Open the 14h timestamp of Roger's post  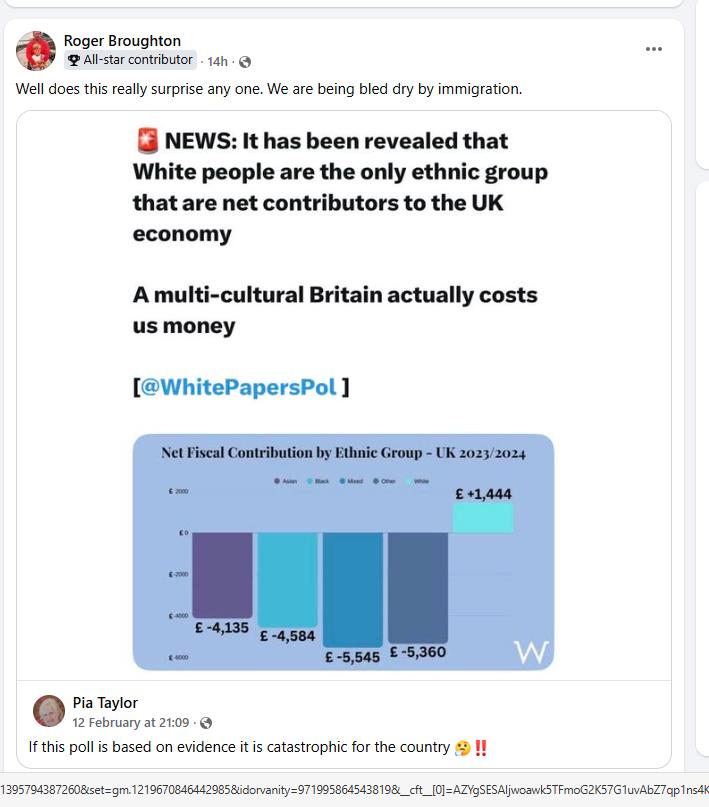[x=217, y=60]
